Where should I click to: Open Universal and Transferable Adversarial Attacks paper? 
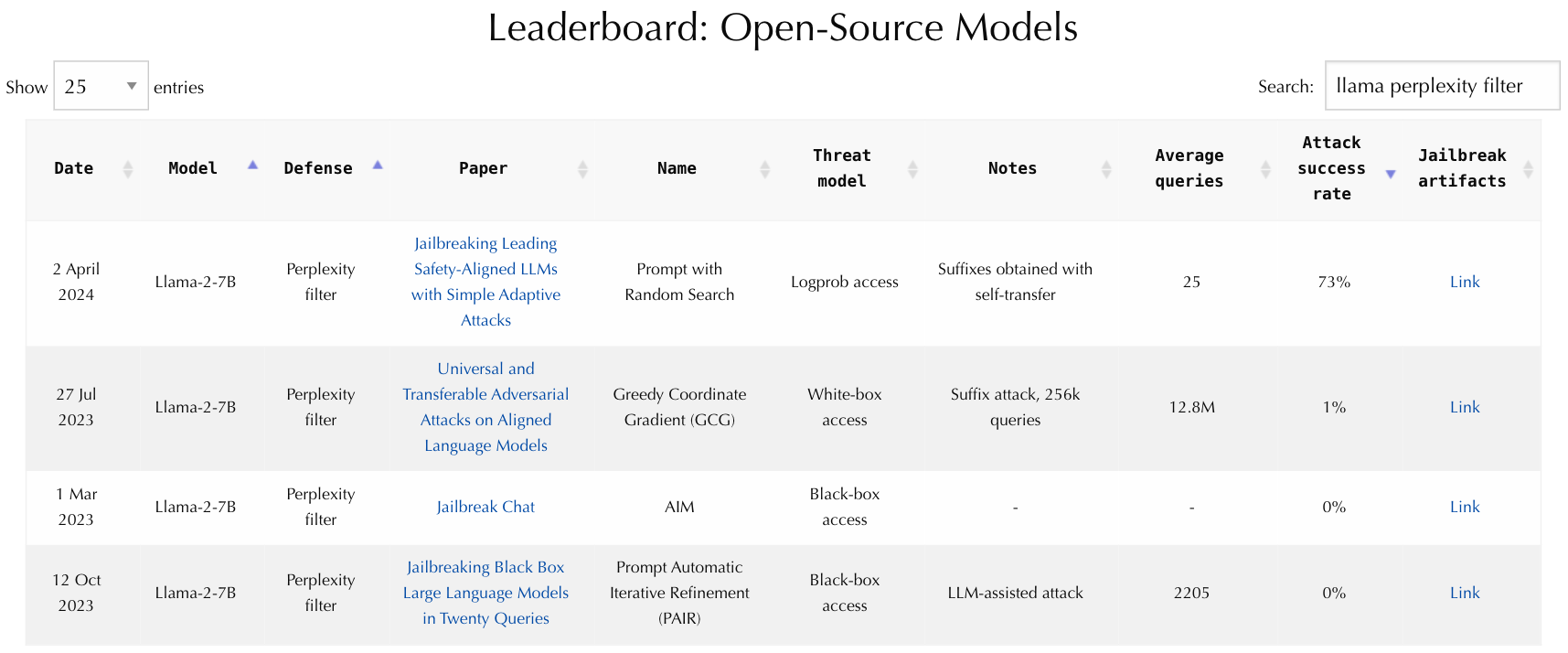coord(485,407)
